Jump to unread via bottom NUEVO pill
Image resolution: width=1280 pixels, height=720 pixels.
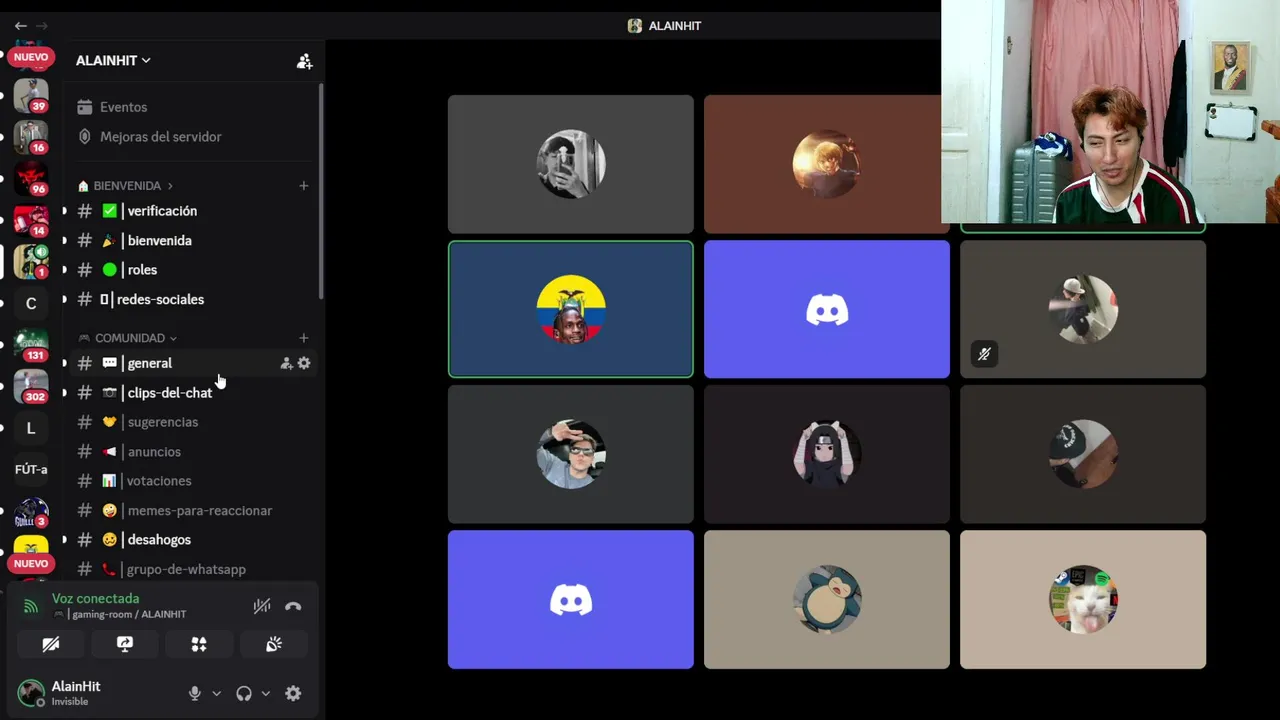click(x=31, y=563)
